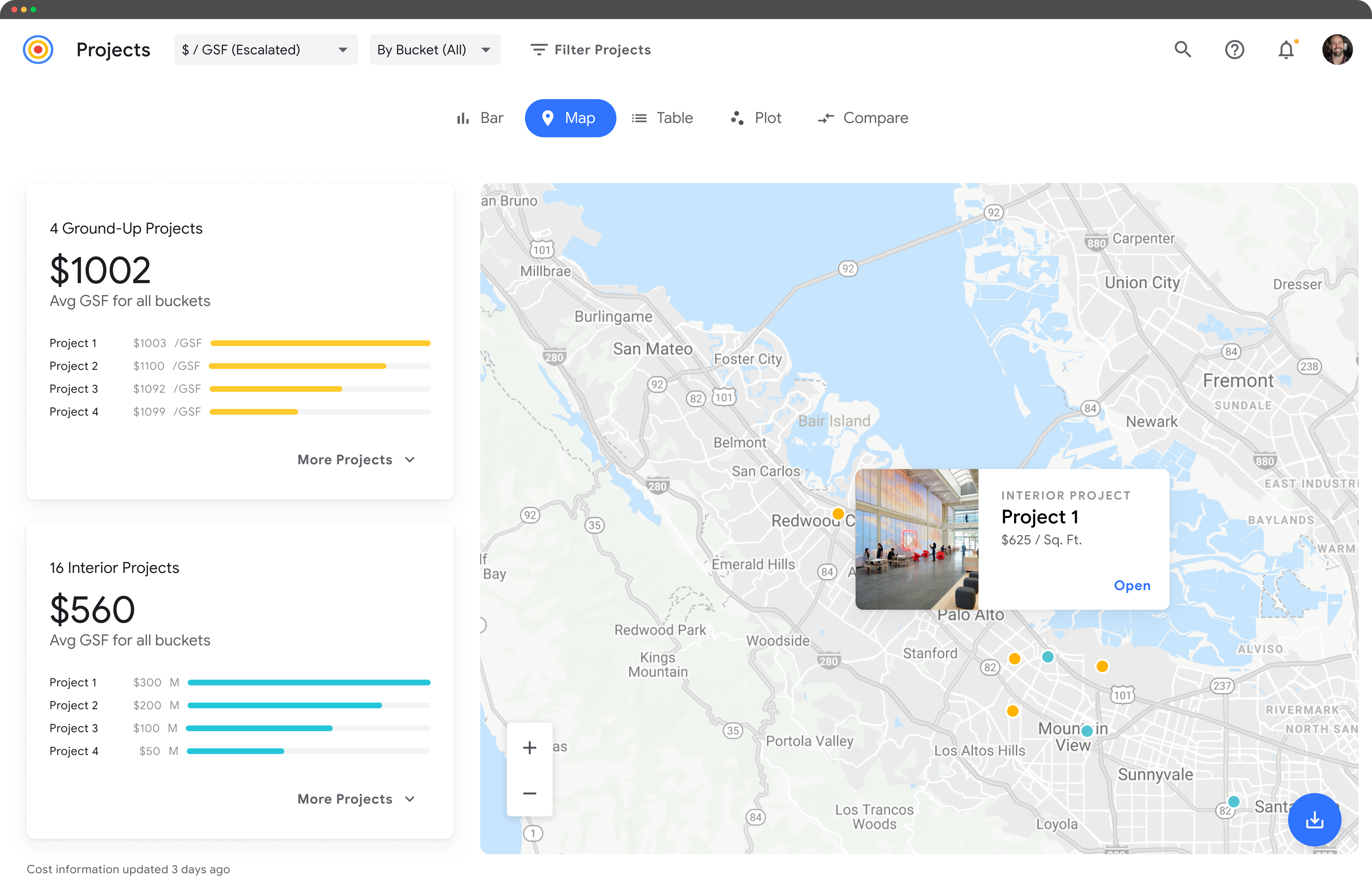Select the teal marker east of Palo Alto

click(1047, 657)
